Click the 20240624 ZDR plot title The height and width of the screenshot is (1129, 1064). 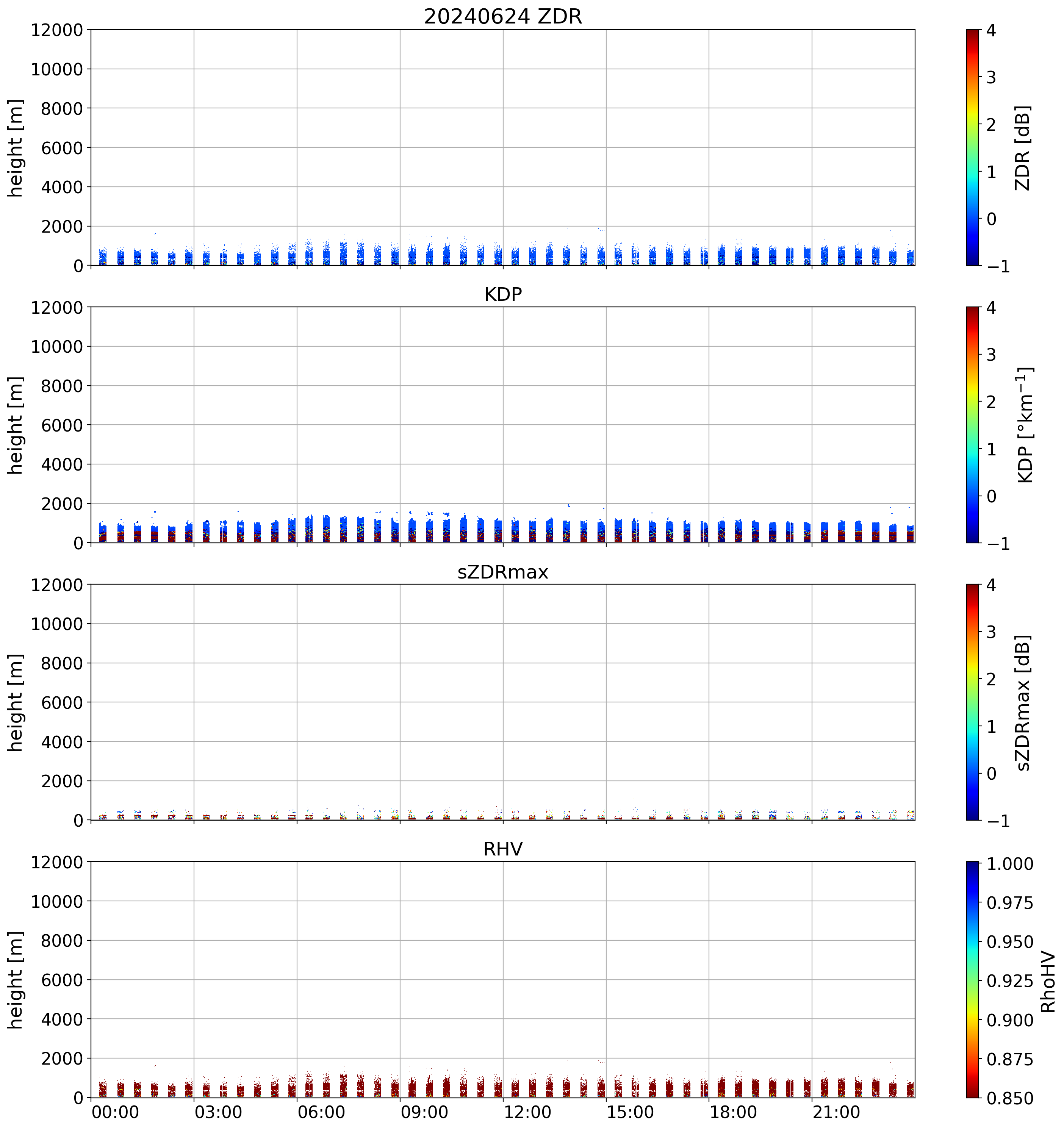pyautogui.click(x=503, y=16)
